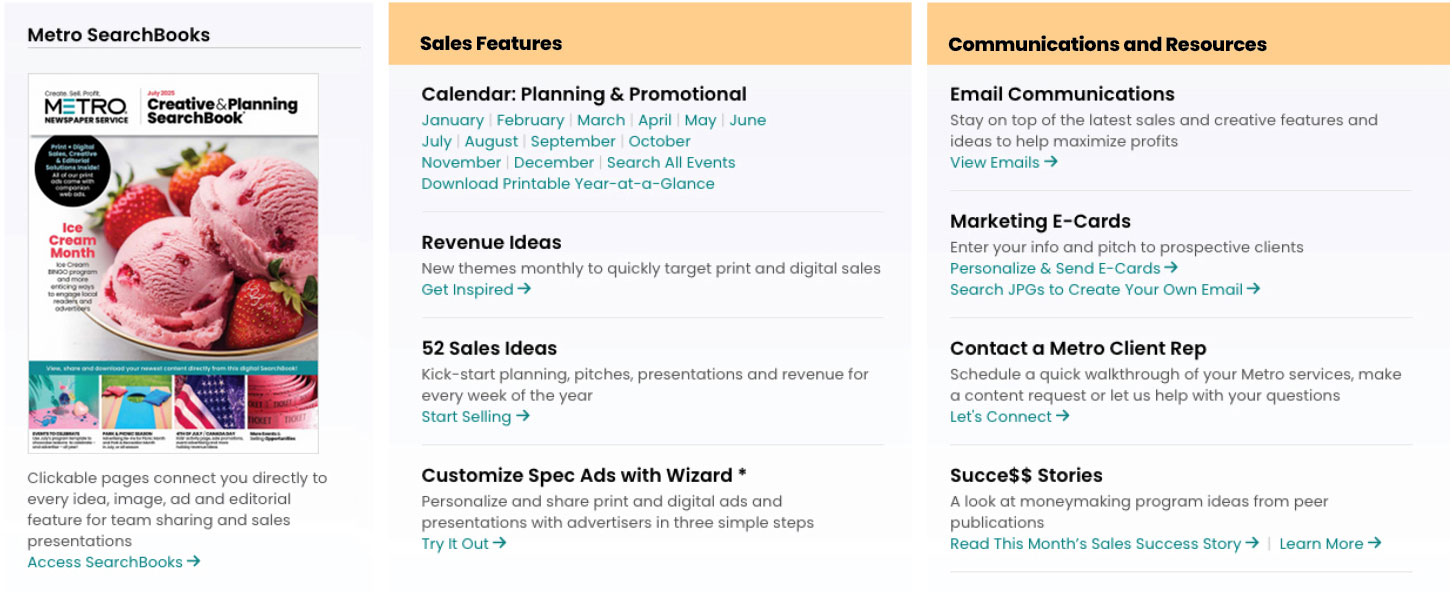Open the January calendar link
This screenshot has width=1452, height=597.
click(x=452, y=120)
